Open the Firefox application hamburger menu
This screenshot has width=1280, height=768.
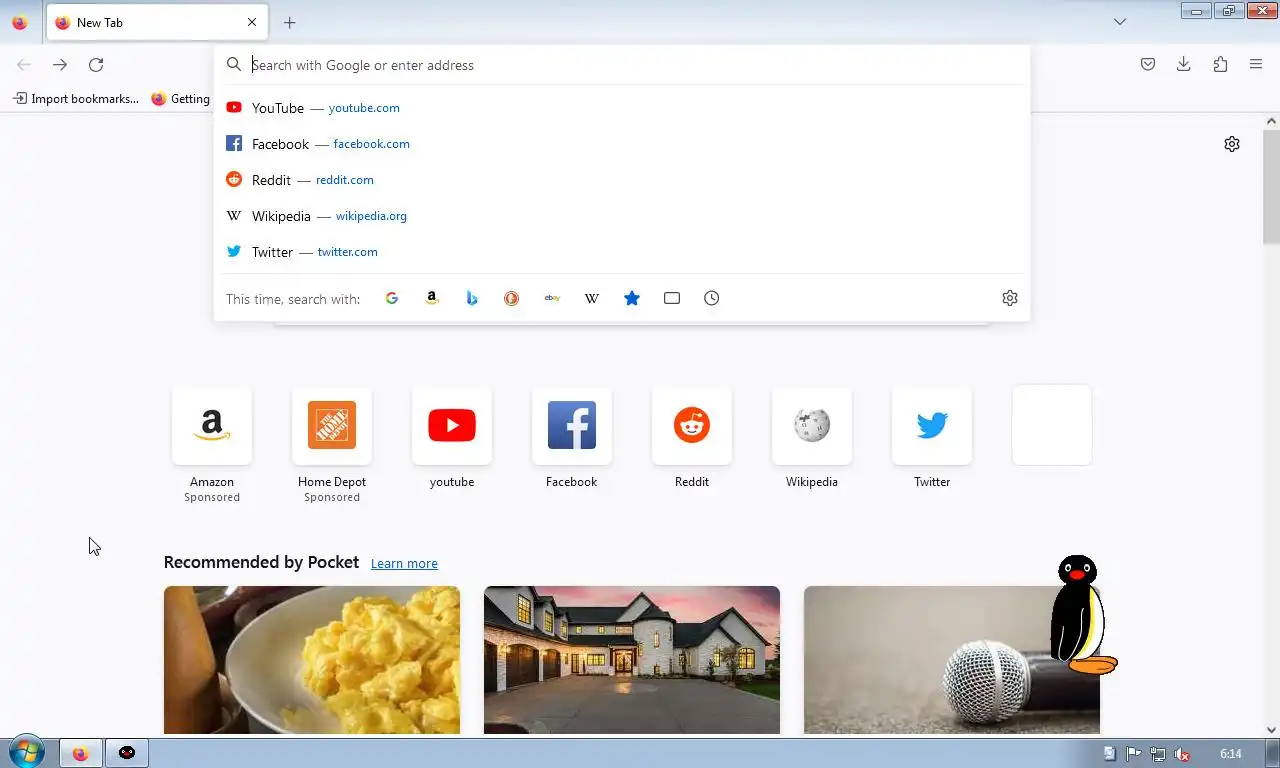(1256, 65)
